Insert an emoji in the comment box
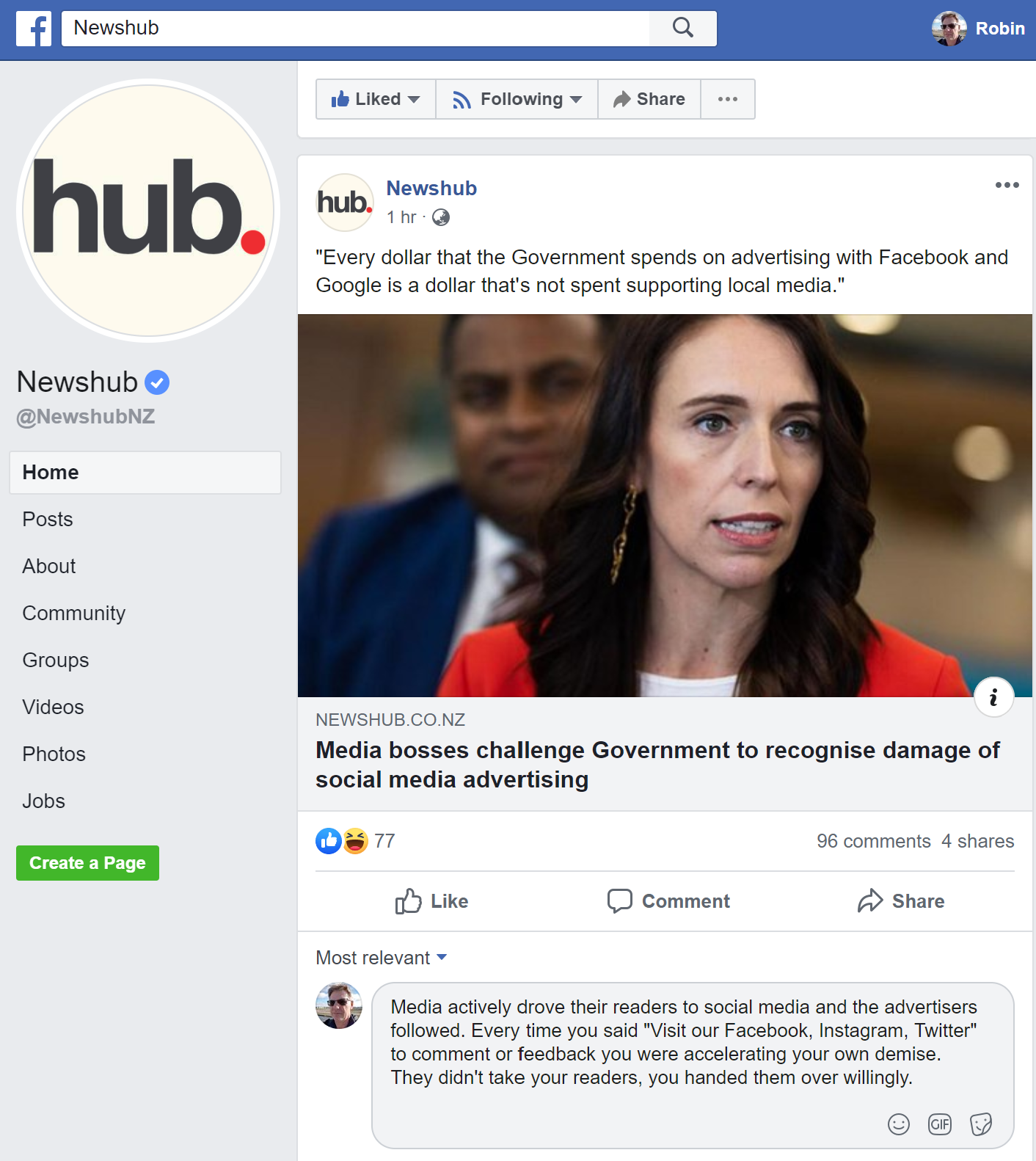This screenshot has height=1161, width=1036. (898, 1124)
